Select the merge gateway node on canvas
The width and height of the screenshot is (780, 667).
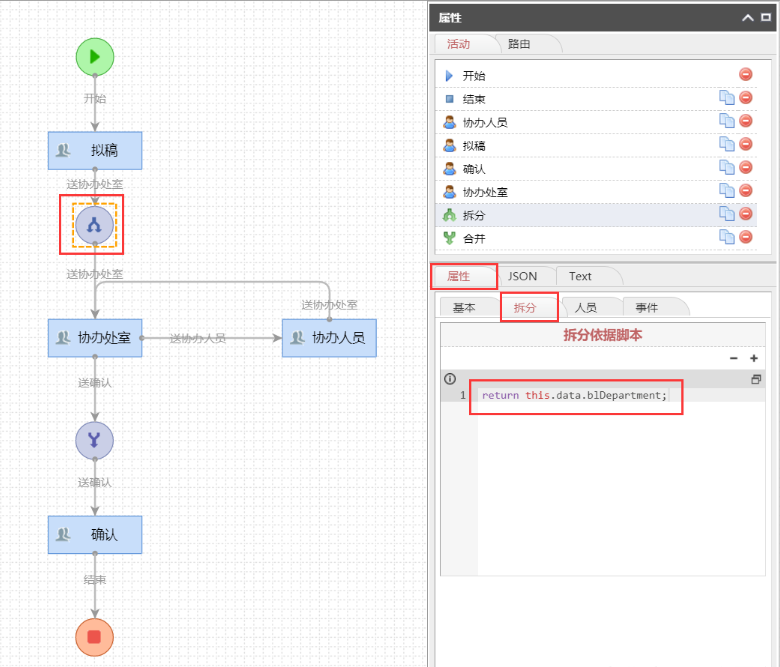pos(95,440)
